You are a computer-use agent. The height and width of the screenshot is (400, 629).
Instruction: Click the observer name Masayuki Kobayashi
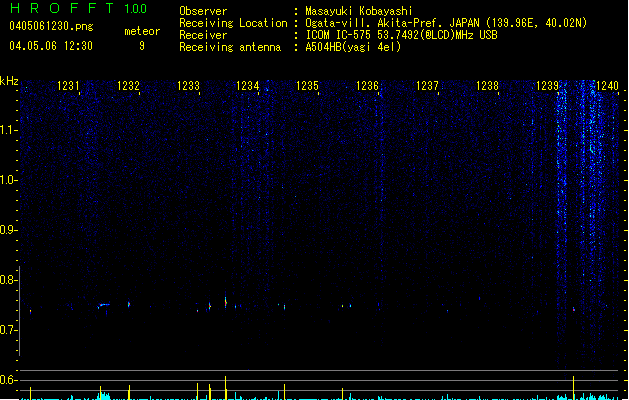pyautogui.click(x=359, y=11)
